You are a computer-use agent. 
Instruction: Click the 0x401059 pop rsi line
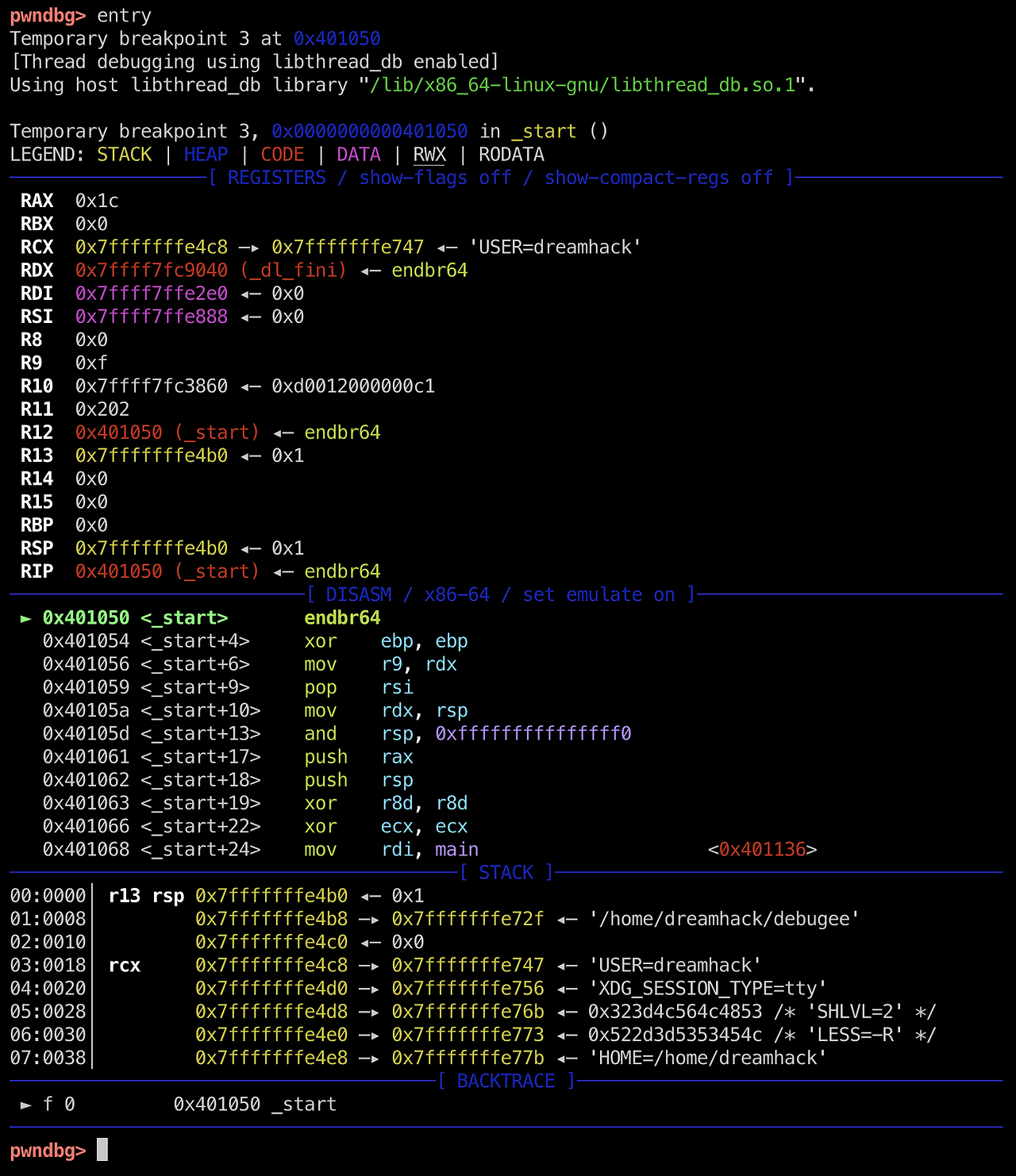pos(228,687)
